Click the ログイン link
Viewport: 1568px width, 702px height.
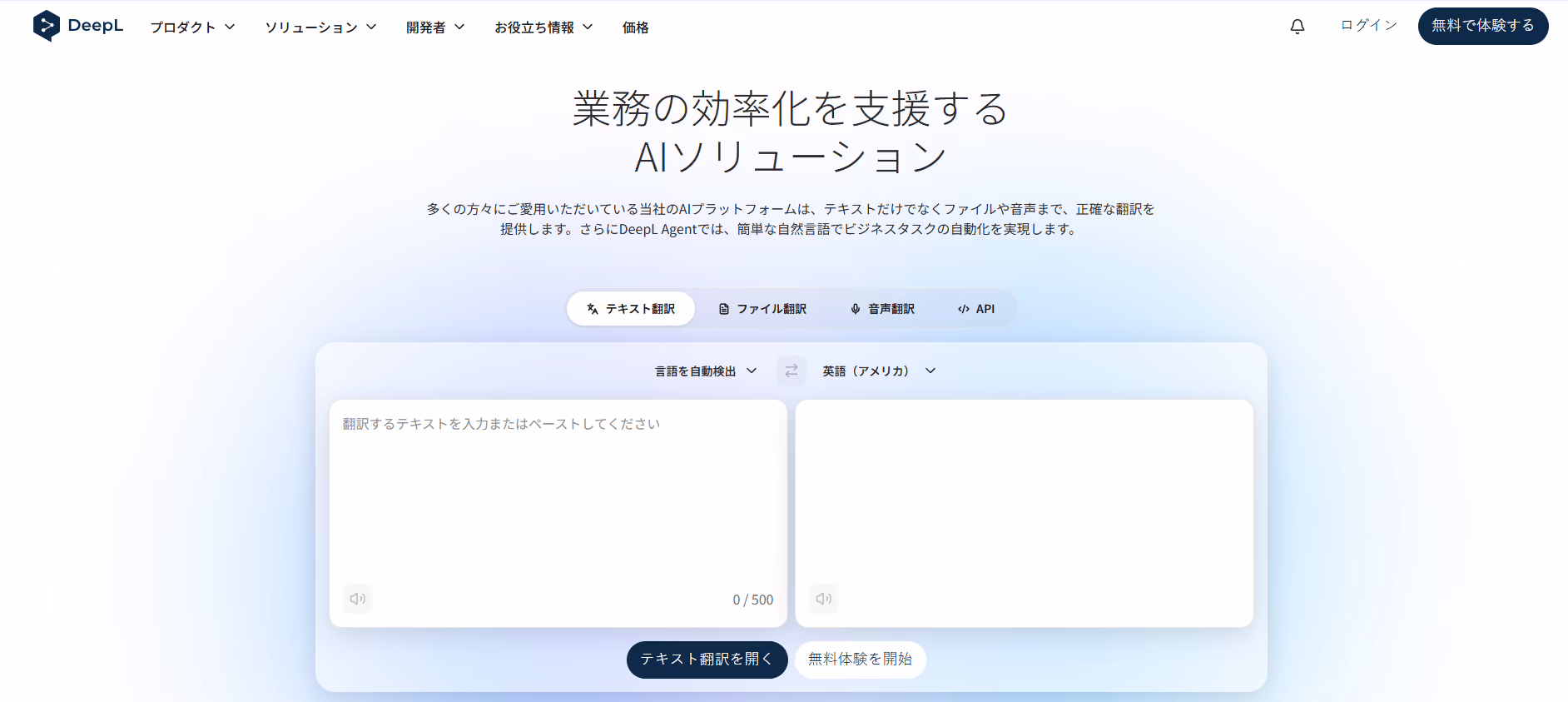point(1368,26)
